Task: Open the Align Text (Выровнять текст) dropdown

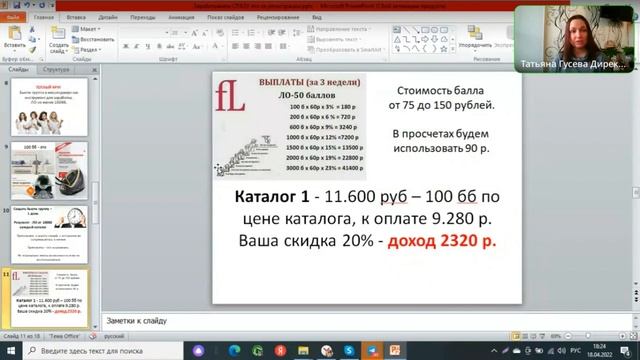Action: (335, 39)
